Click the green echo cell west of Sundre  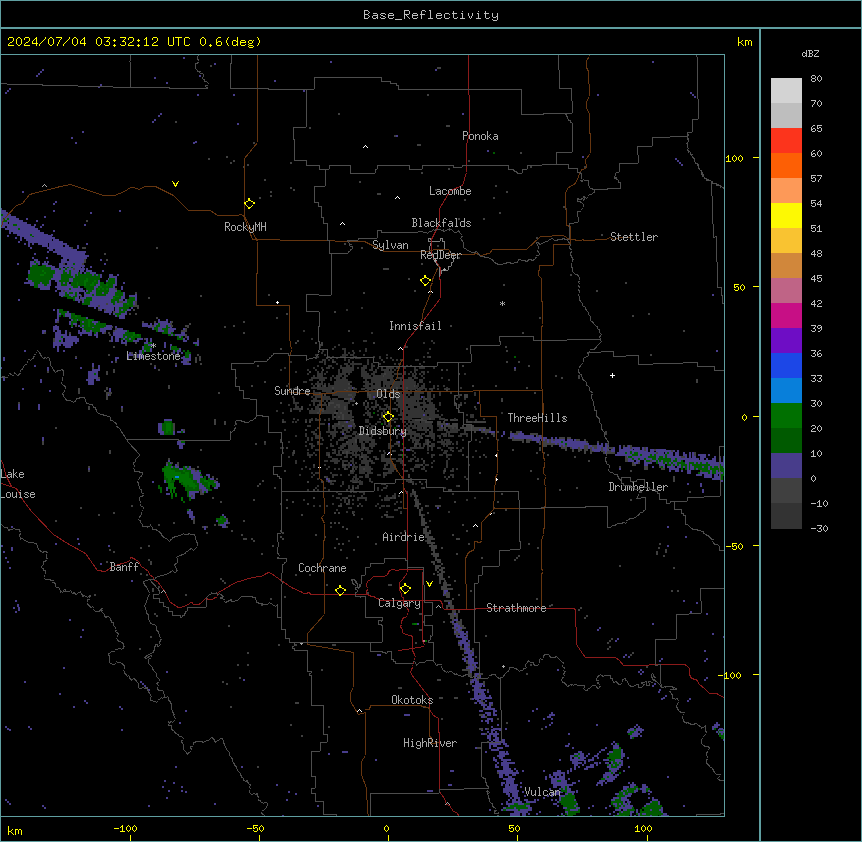(x=167, y=427)
